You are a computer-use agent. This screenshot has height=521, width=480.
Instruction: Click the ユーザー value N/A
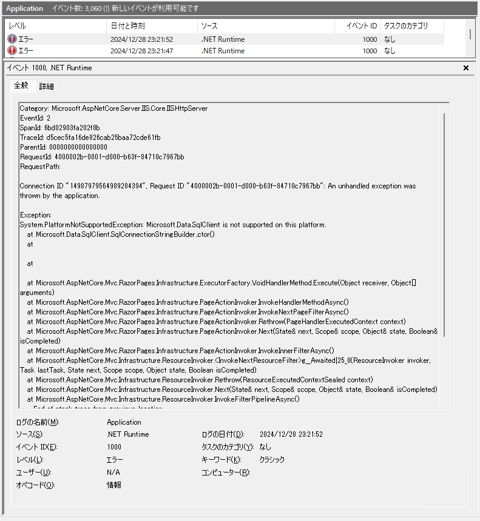[x=113, y=472]
